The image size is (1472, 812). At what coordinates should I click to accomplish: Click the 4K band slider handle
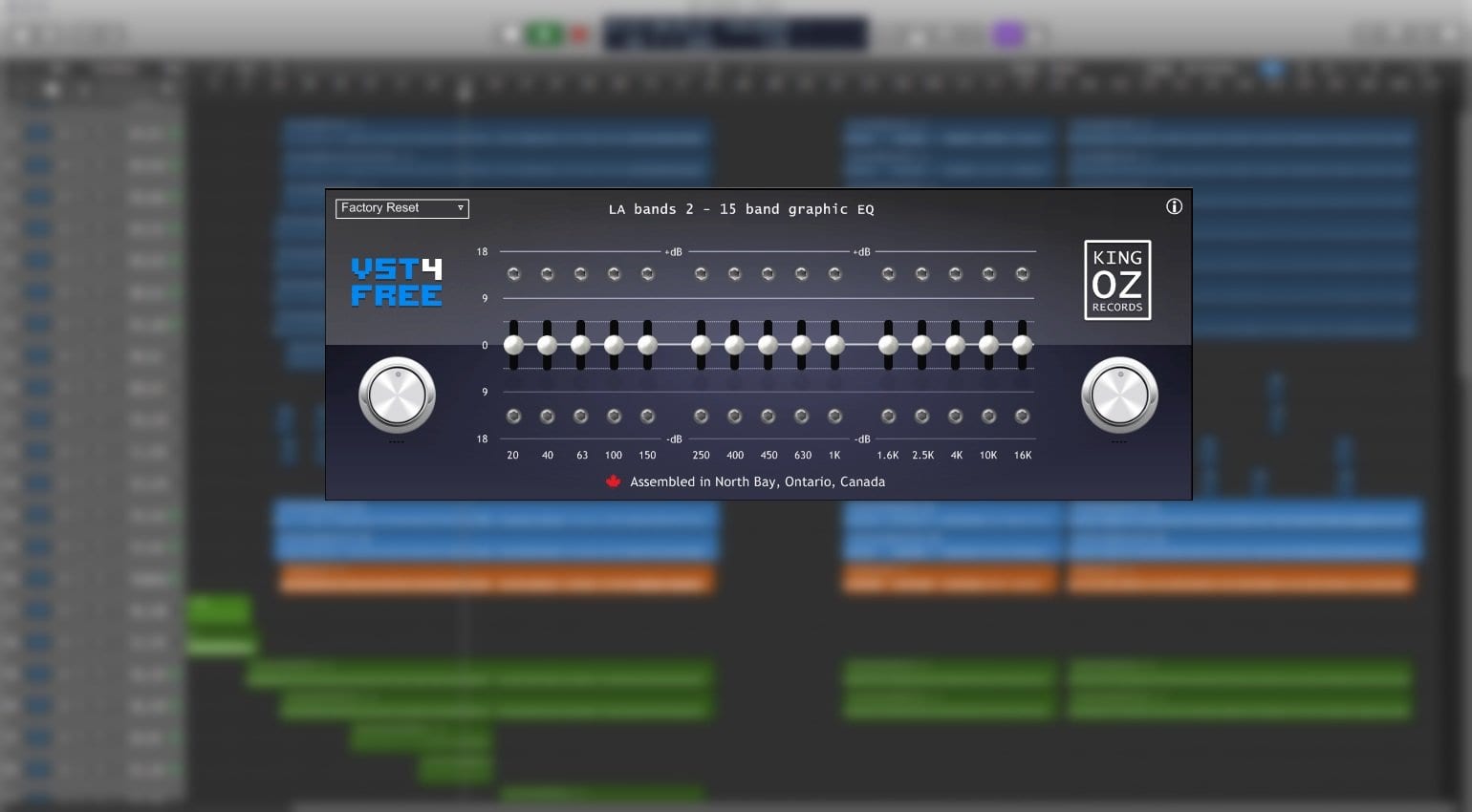click(x=955, y=345)
